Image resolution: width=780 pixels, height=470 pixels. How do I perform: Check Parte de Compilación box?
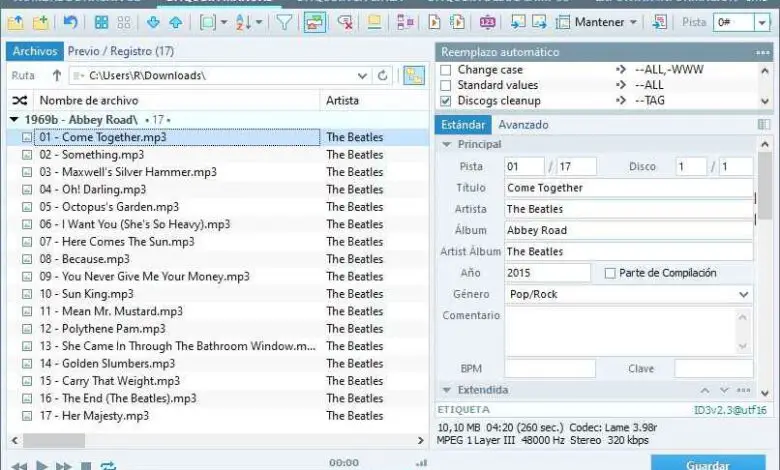click(610, 273)
